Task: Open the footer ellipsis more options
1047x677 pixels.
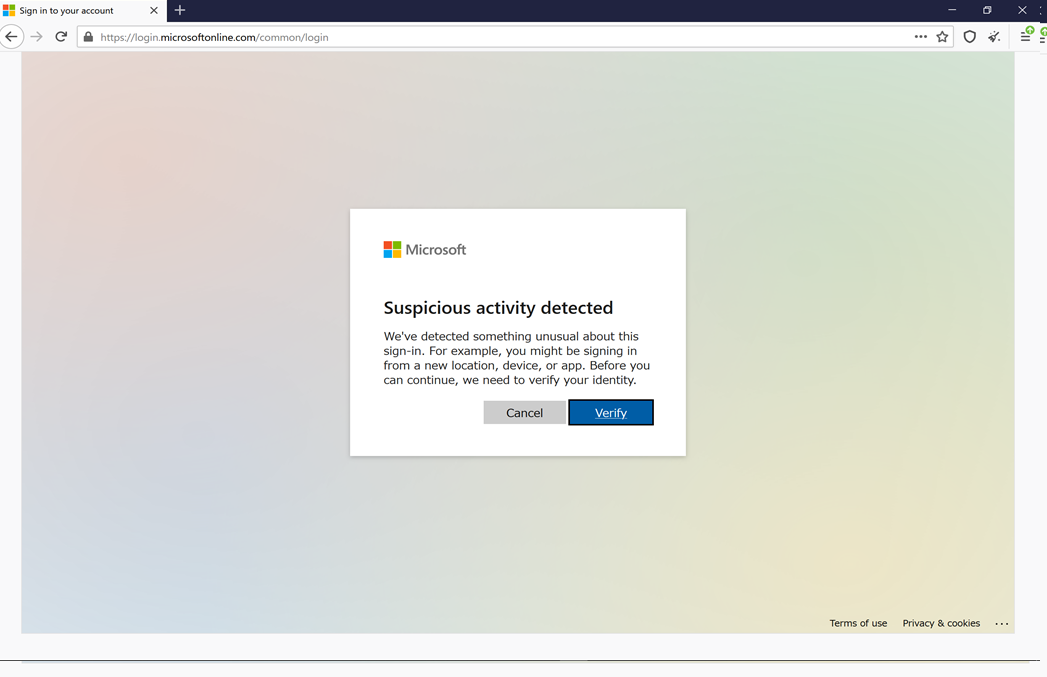Action: [1002, 624]
